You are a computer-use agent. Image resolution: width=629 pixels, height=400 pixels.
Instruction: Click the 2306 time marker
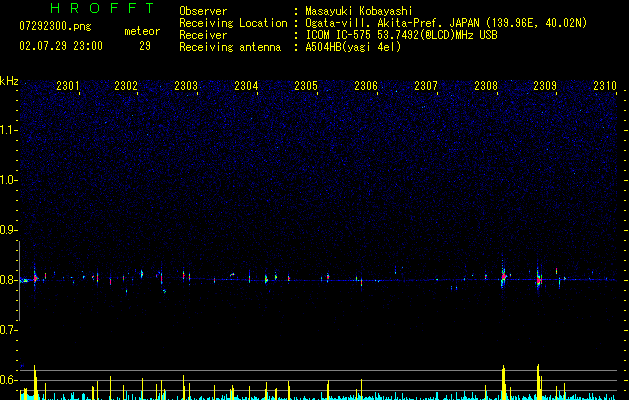point(366,85)
